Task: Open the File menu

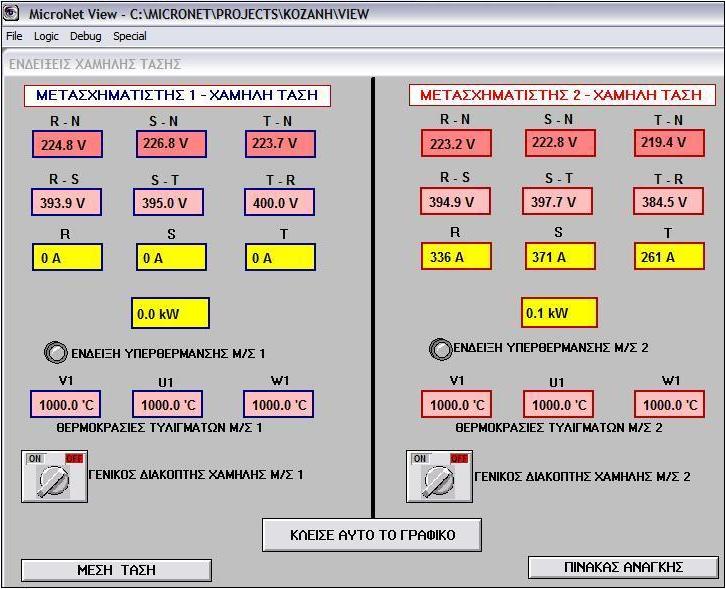Action: [14, 36]
